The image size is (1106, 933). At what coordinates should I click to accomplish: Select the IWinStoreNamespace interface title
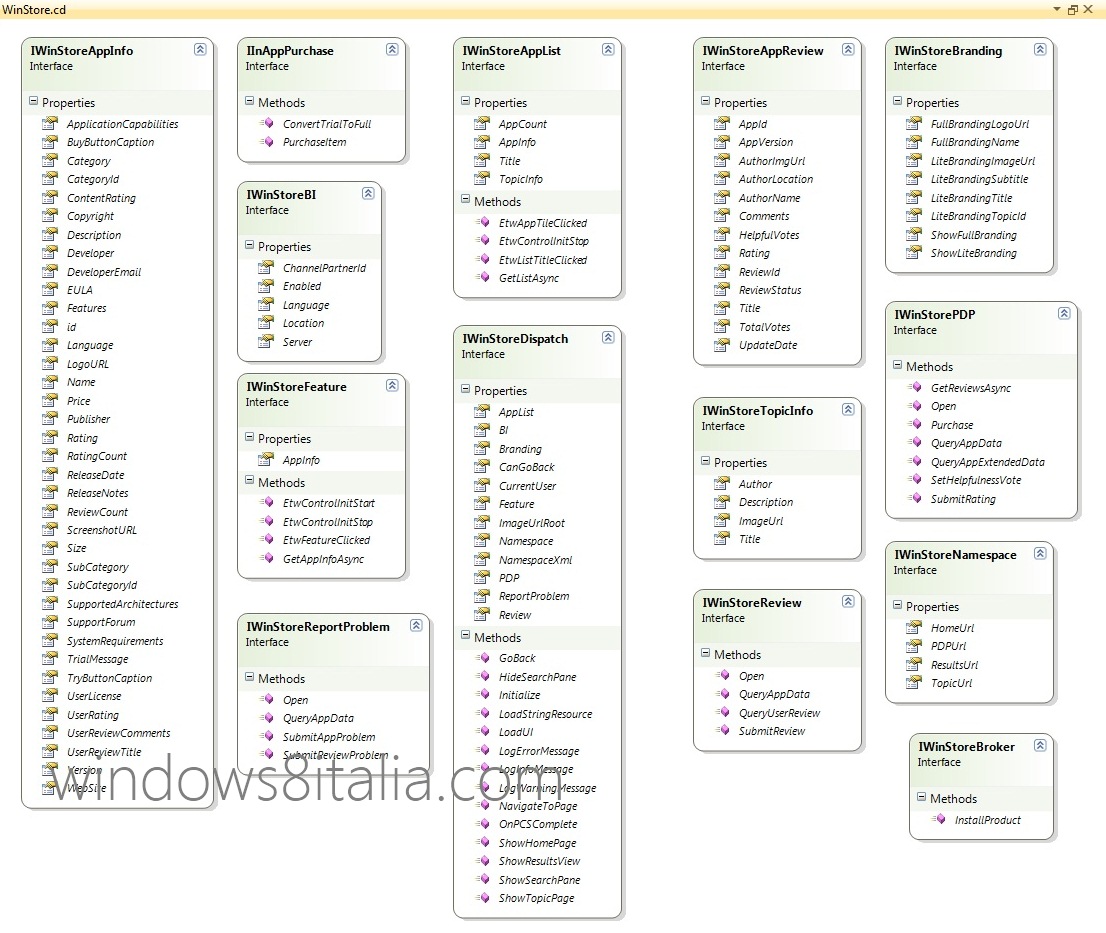[x=955, y=555]
